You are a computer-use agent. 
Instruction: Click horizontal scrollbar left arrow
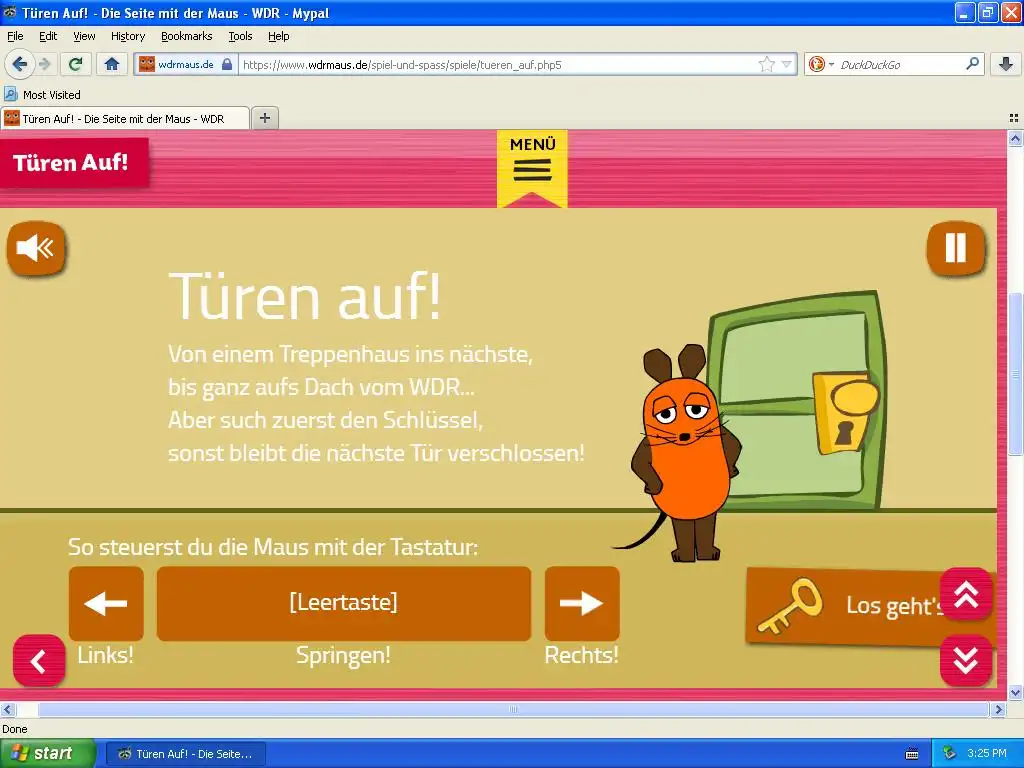[x=7, y=709]
